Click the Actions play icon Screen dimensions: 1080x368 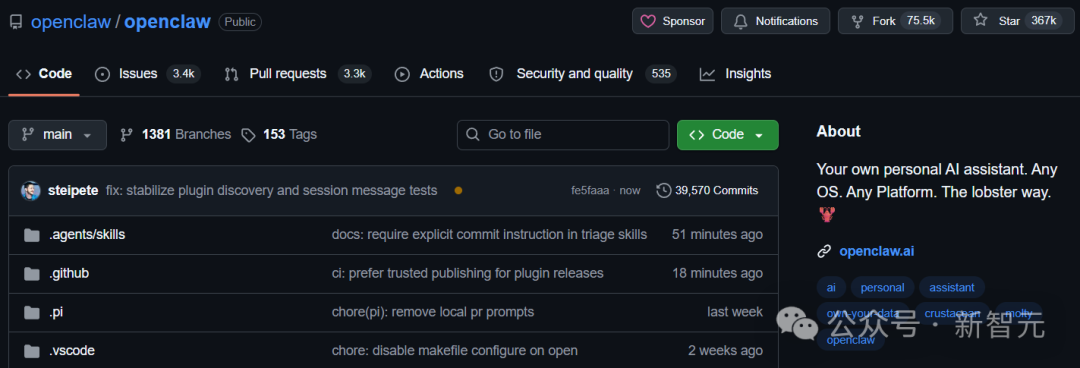(x=402, y=74)
